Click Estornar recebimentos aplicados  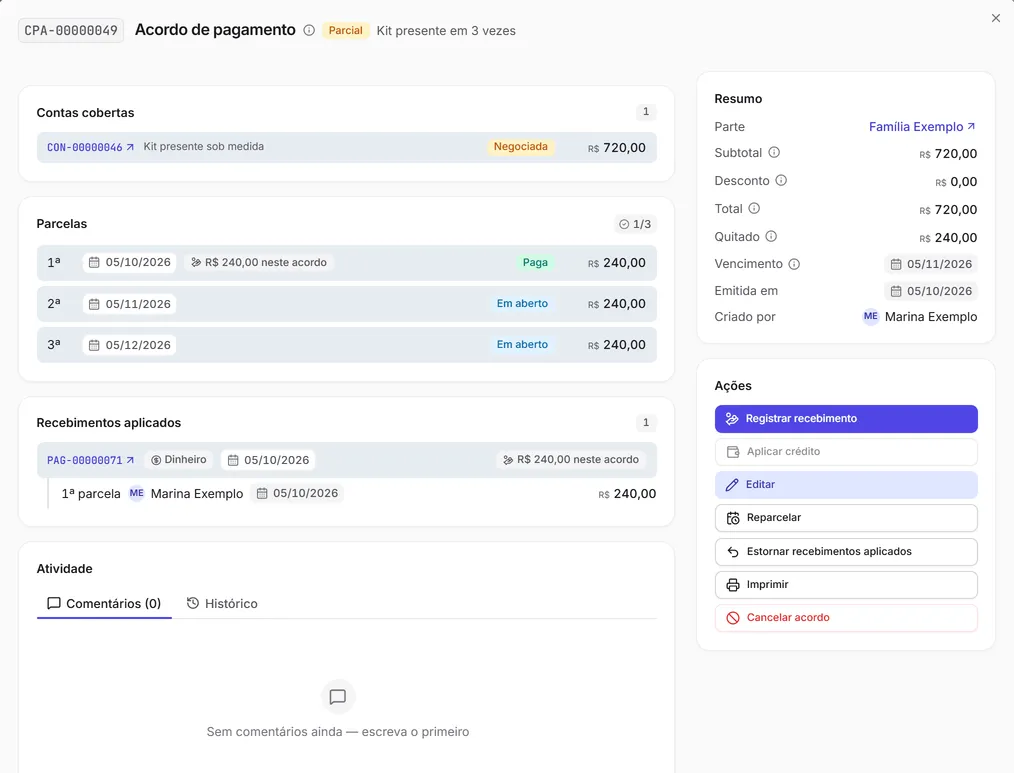coord(846,551)
